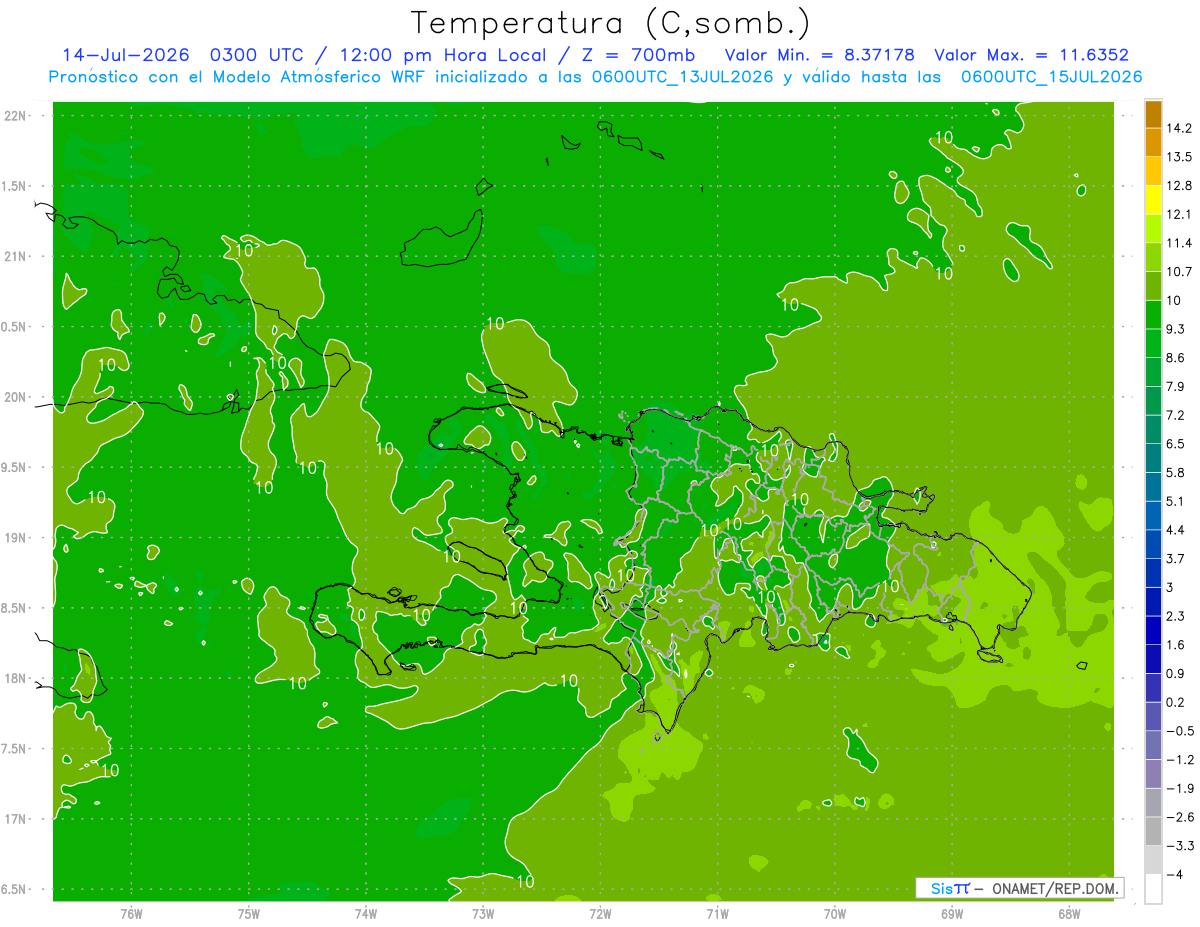The width and height of the screenshot is (1200, 927).
Task: Select the valid-until time '0600UTC_15JUL2026'
Action: point(1051,77)
